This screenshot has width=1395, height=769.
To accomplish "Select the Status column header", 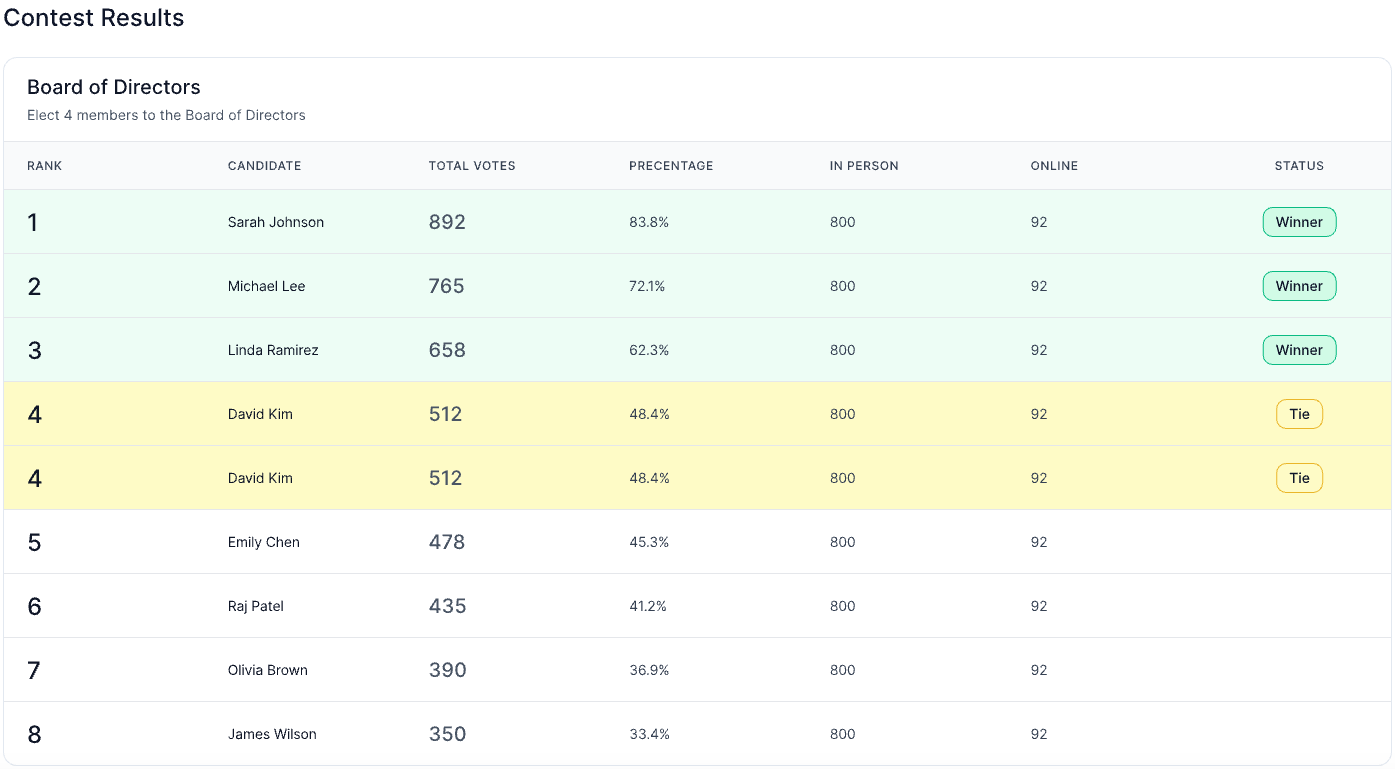I will tap(1299, 166).
